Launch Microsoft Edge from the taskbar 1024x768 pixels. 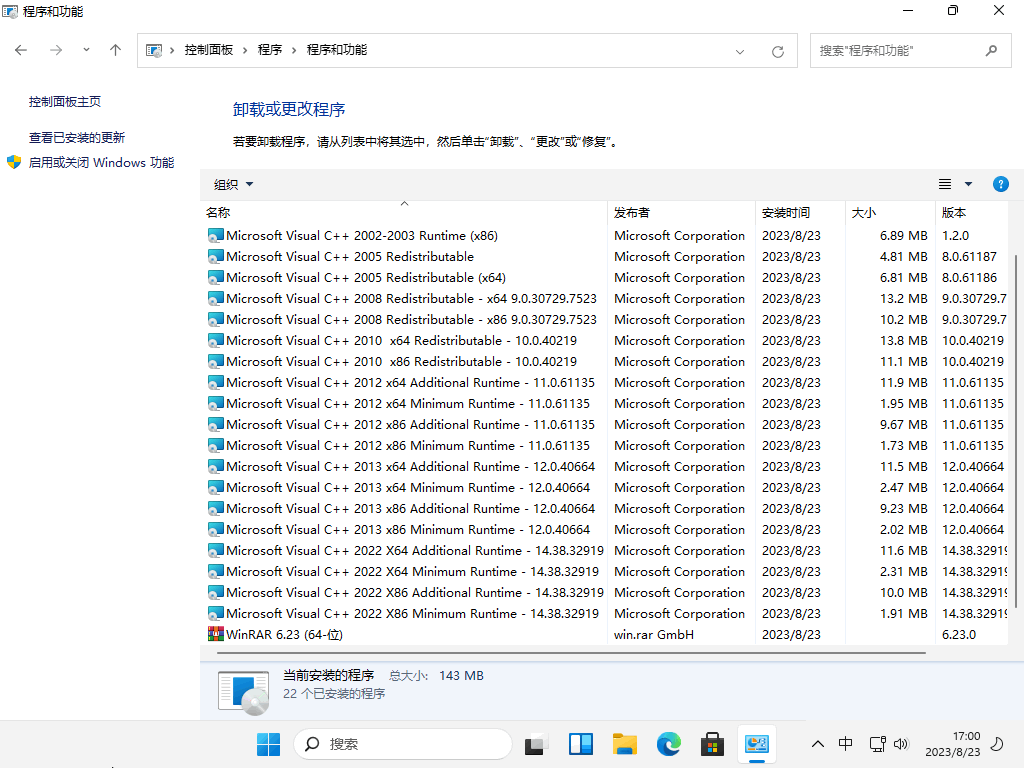[x=669, y=744]
